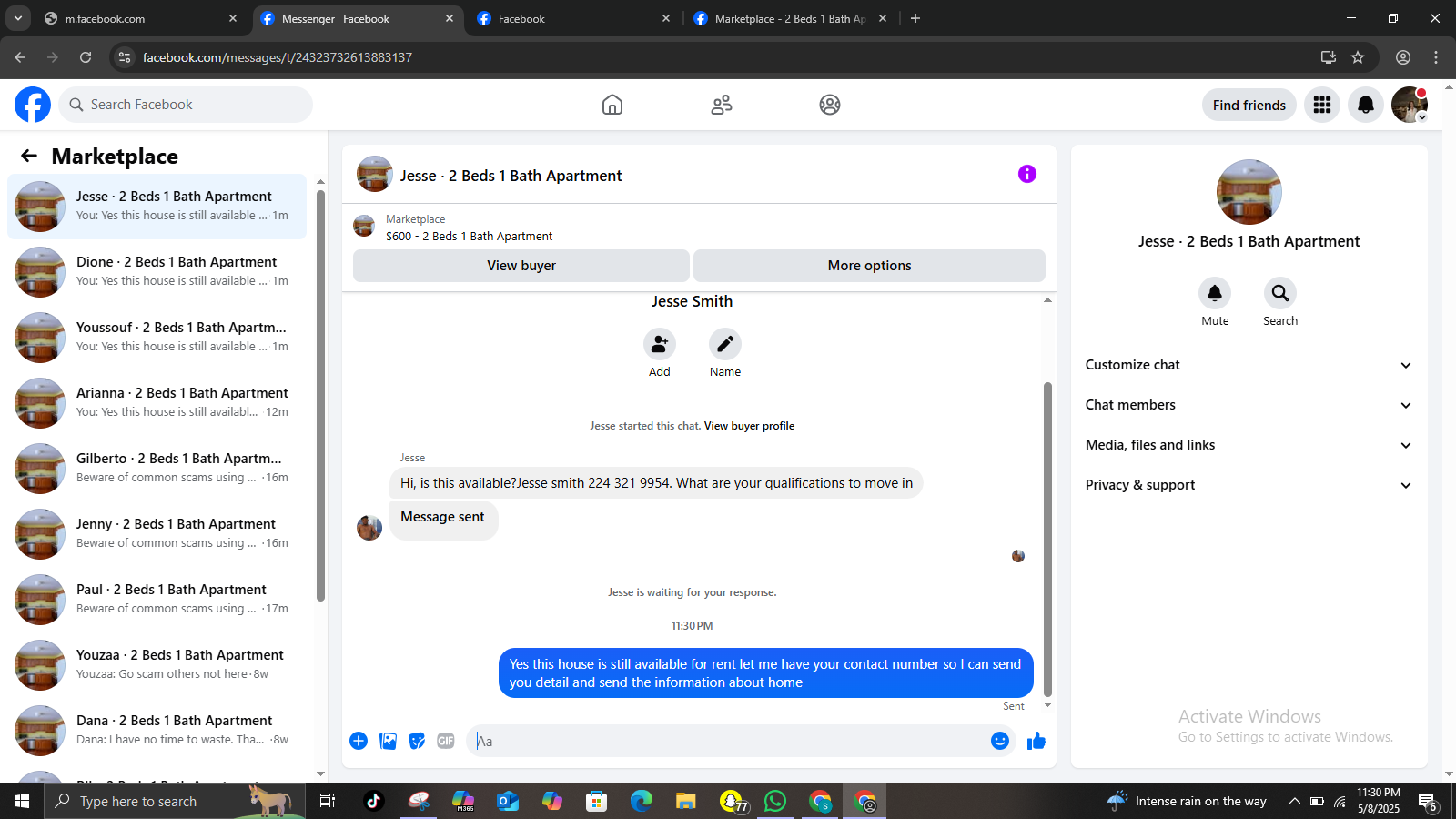
Task: Open more actions plus icon in composer
Action: click(359, 741)
